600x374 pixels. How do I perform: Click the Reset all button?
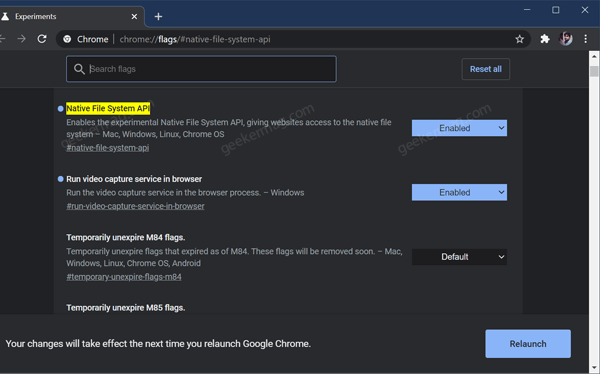tap(486, 69)
